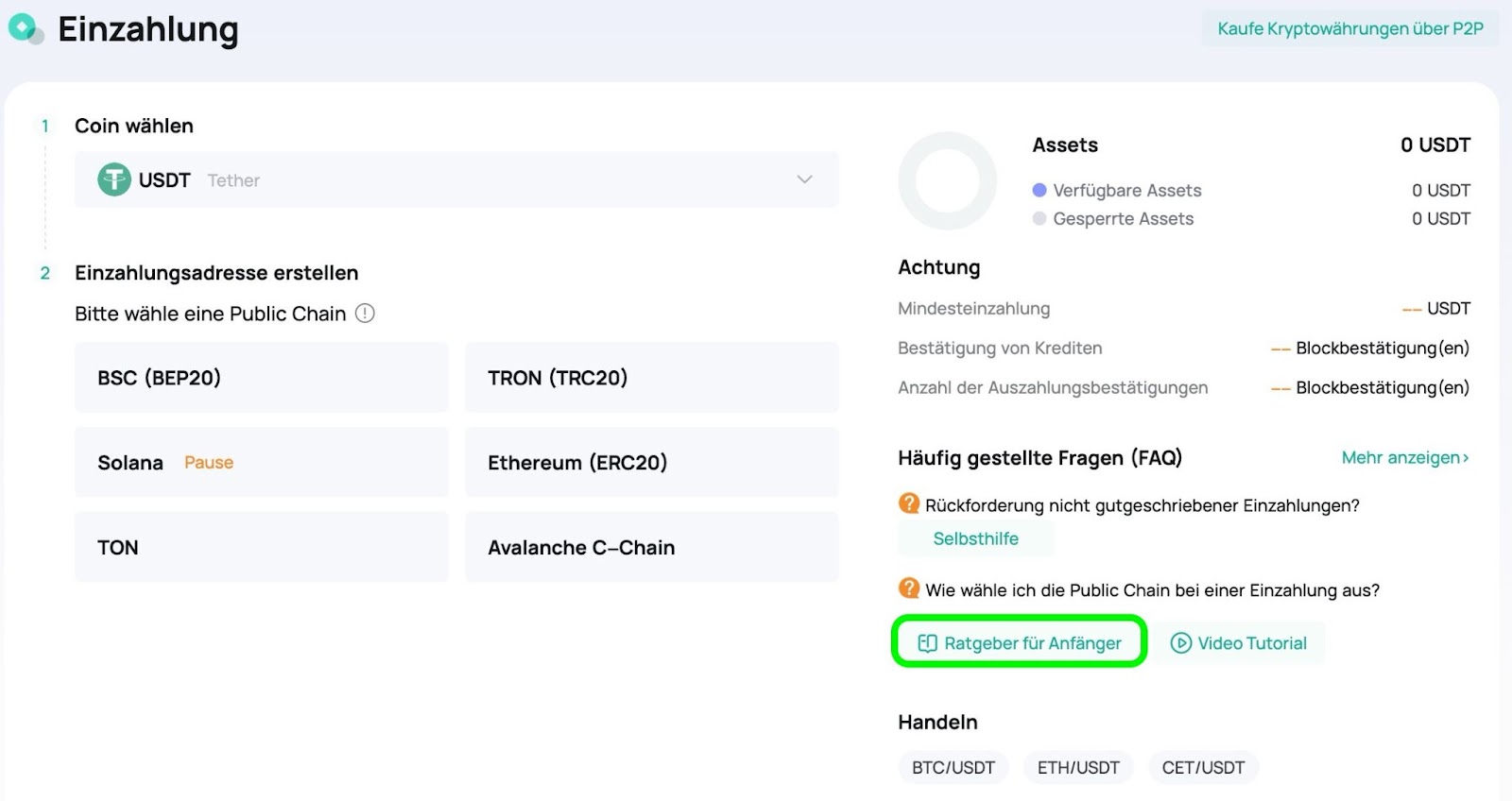Image resolution: width=1512 pixels, height=801 pixels.
Task: Click Mehr anzeigen FAQ link
Action: pyautogui.click(x=1405, y=458)
